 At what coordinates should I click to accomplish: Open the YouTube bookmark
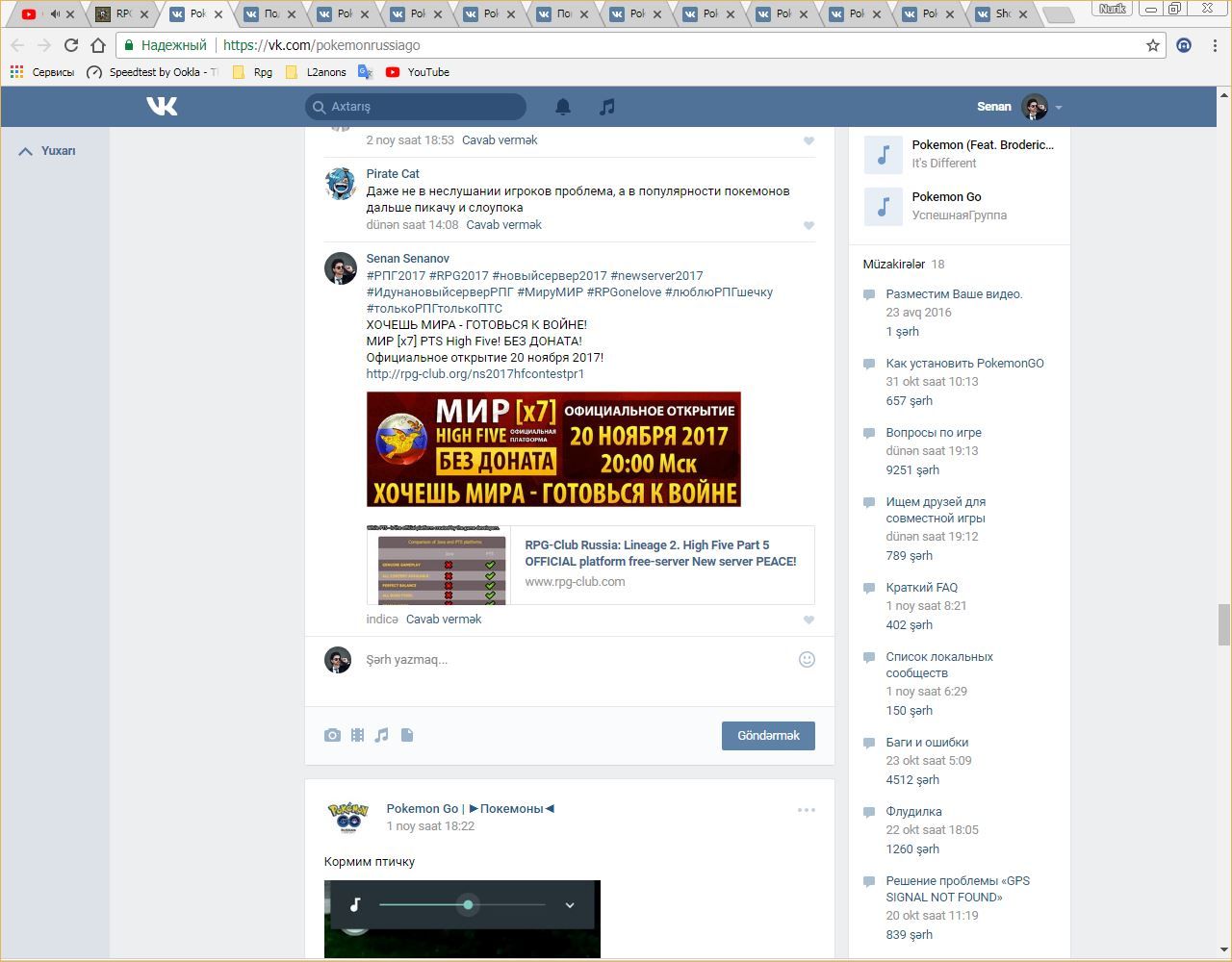point(418,72)
